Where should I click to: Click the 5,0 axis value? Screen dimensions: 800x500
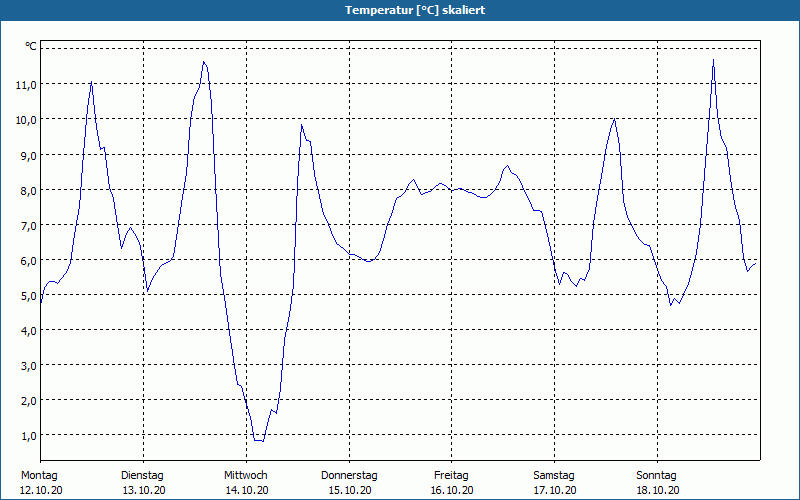(x=29, y=296)
